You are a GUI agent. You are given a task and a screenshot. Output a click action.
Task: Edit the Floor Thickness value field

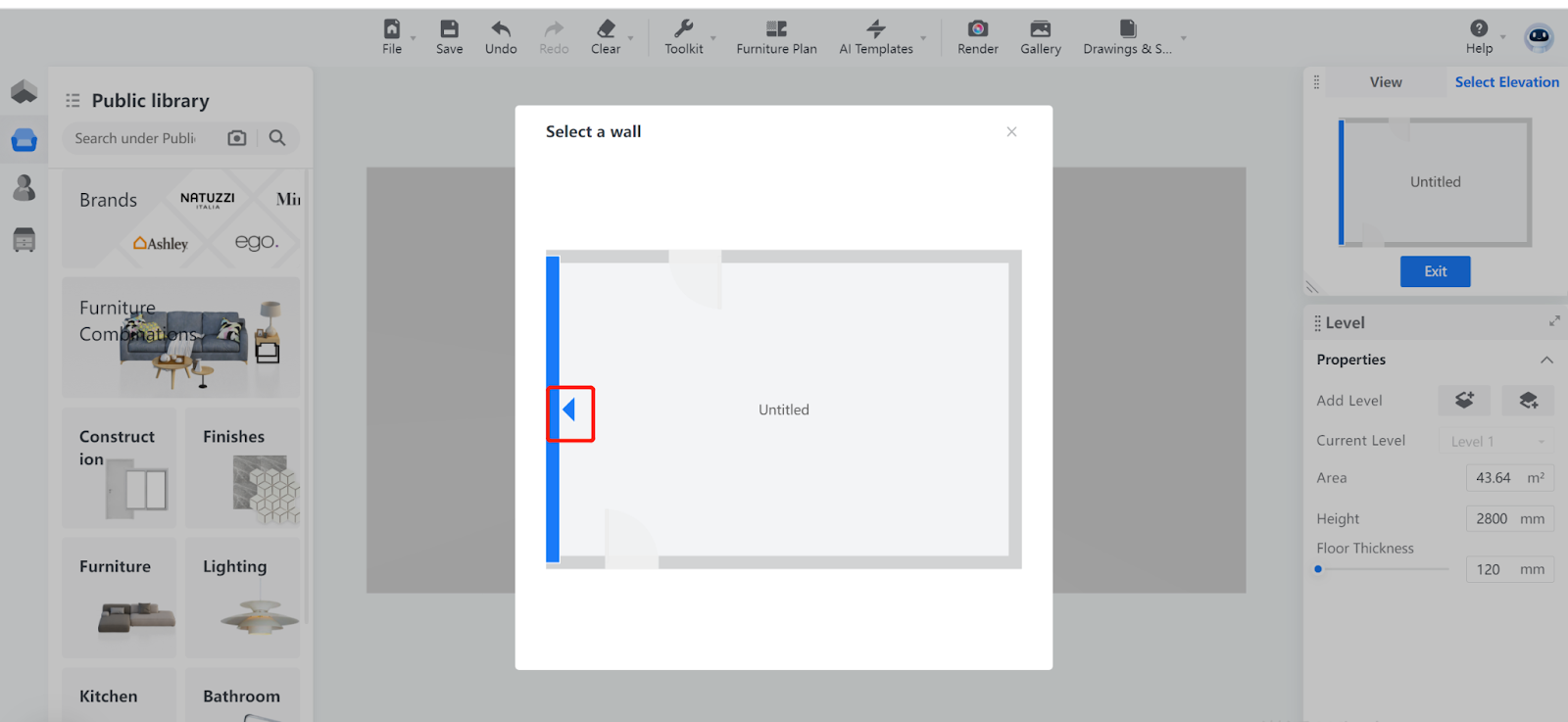pyautogui.click(x=1510, y=569)
